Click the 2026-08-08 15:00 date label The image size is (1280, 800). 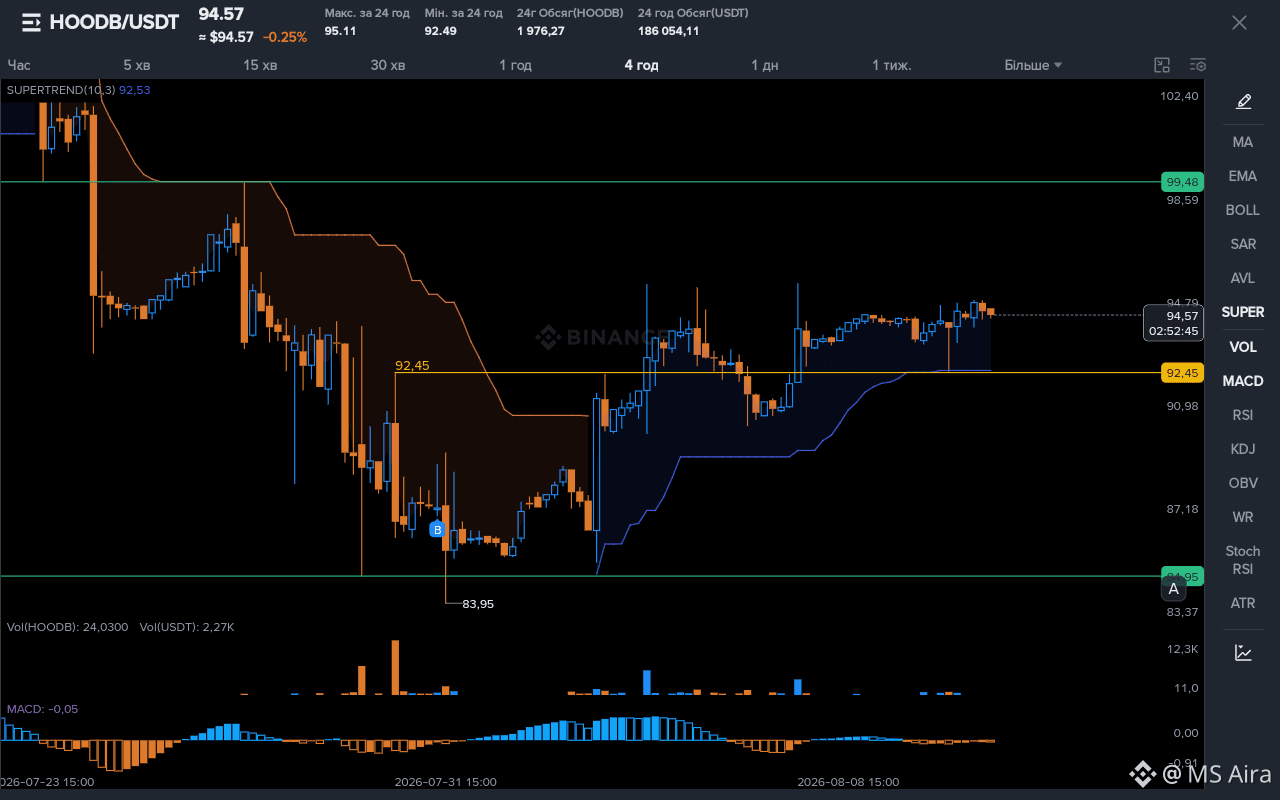(x=848, y=782)
